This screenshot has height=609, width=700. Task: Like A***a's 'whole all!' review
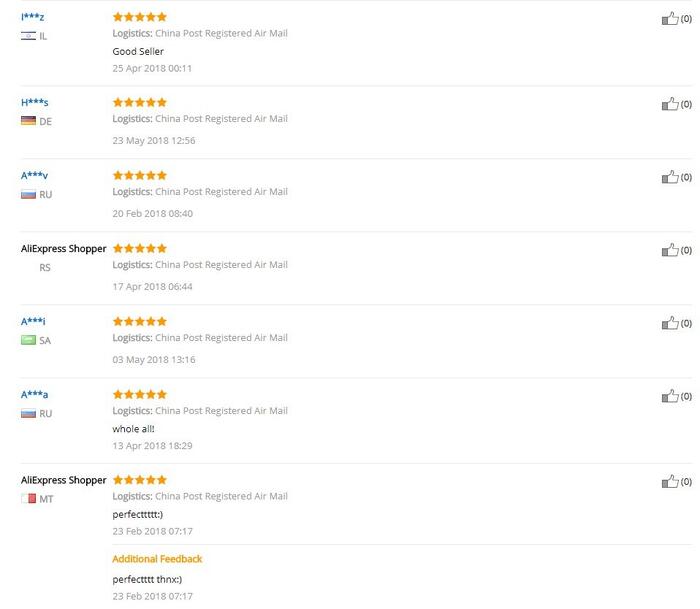tap(670, 396)
